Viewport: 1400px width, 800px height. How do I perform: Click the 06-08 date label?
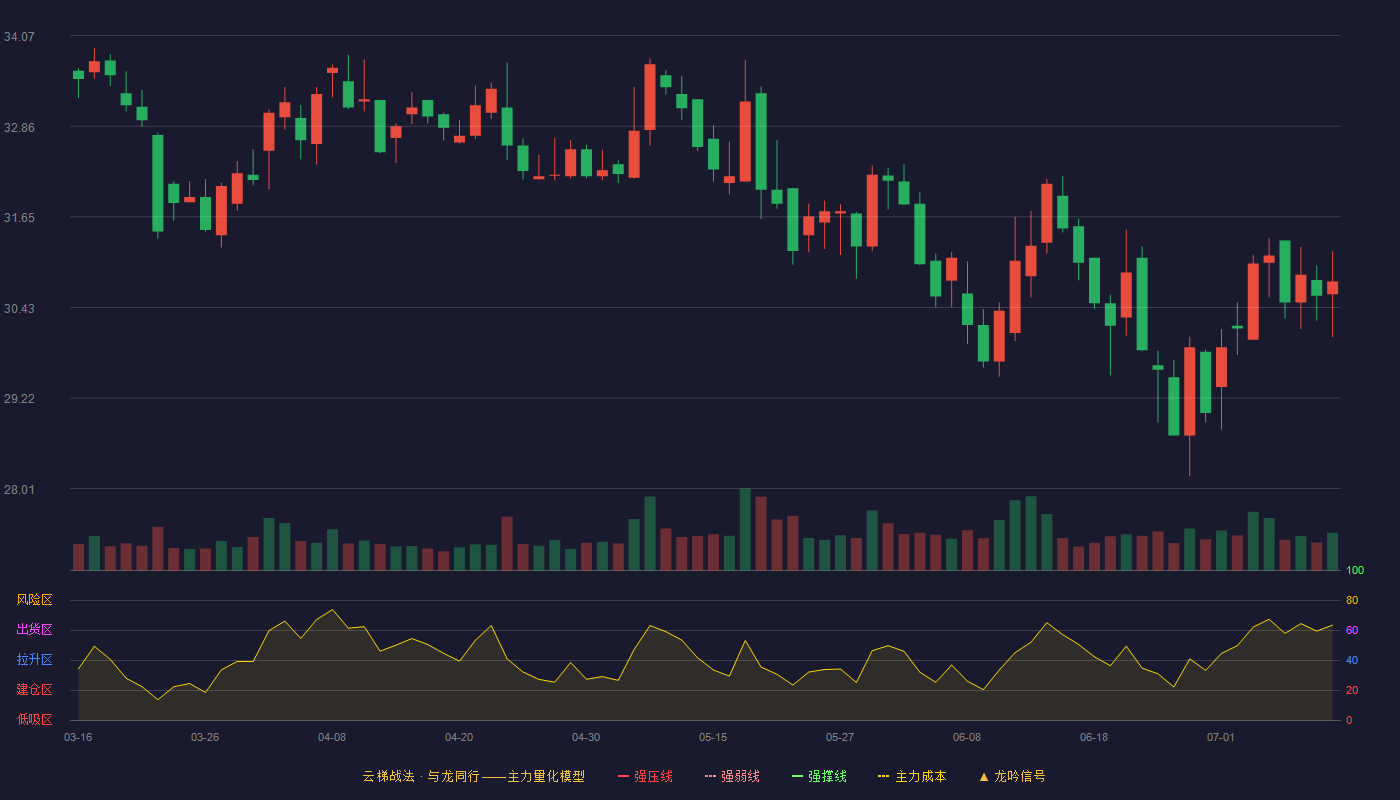pos(967,737)
